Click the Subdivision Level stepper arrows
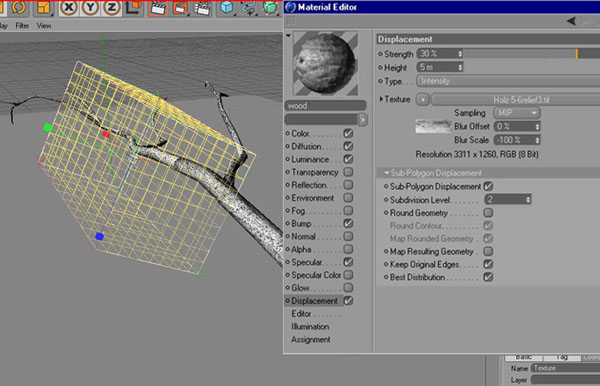The image size is (600, 386). tap(528, 199)
